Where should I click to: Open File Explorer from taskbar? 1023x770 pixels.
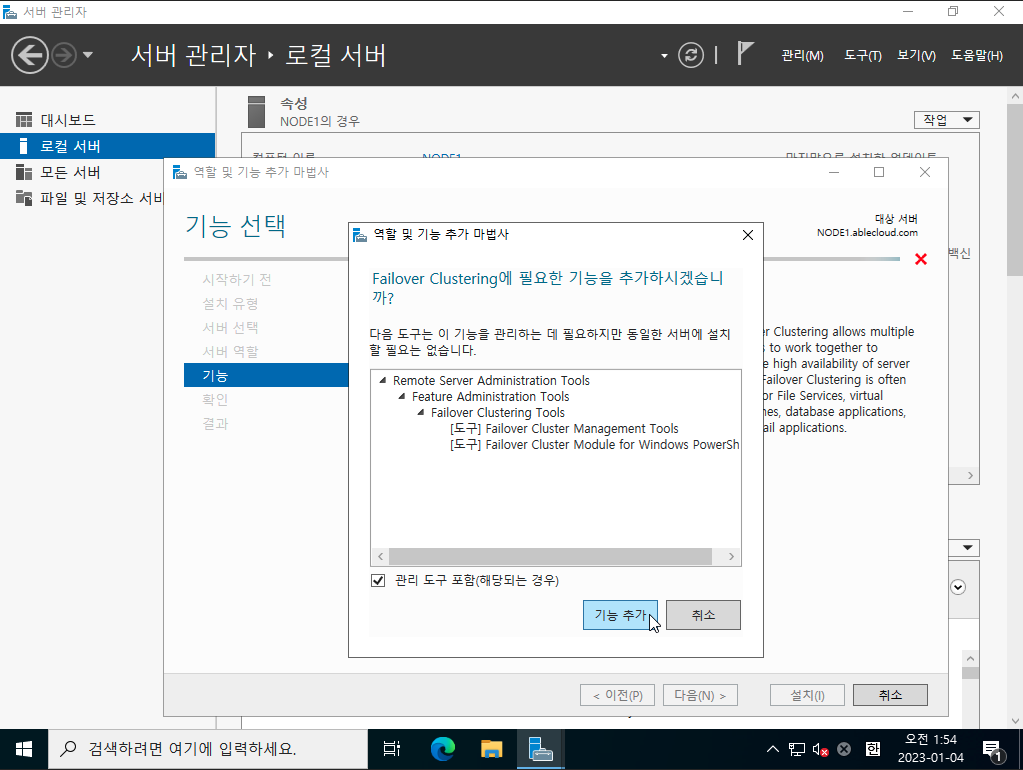[491, 749]
